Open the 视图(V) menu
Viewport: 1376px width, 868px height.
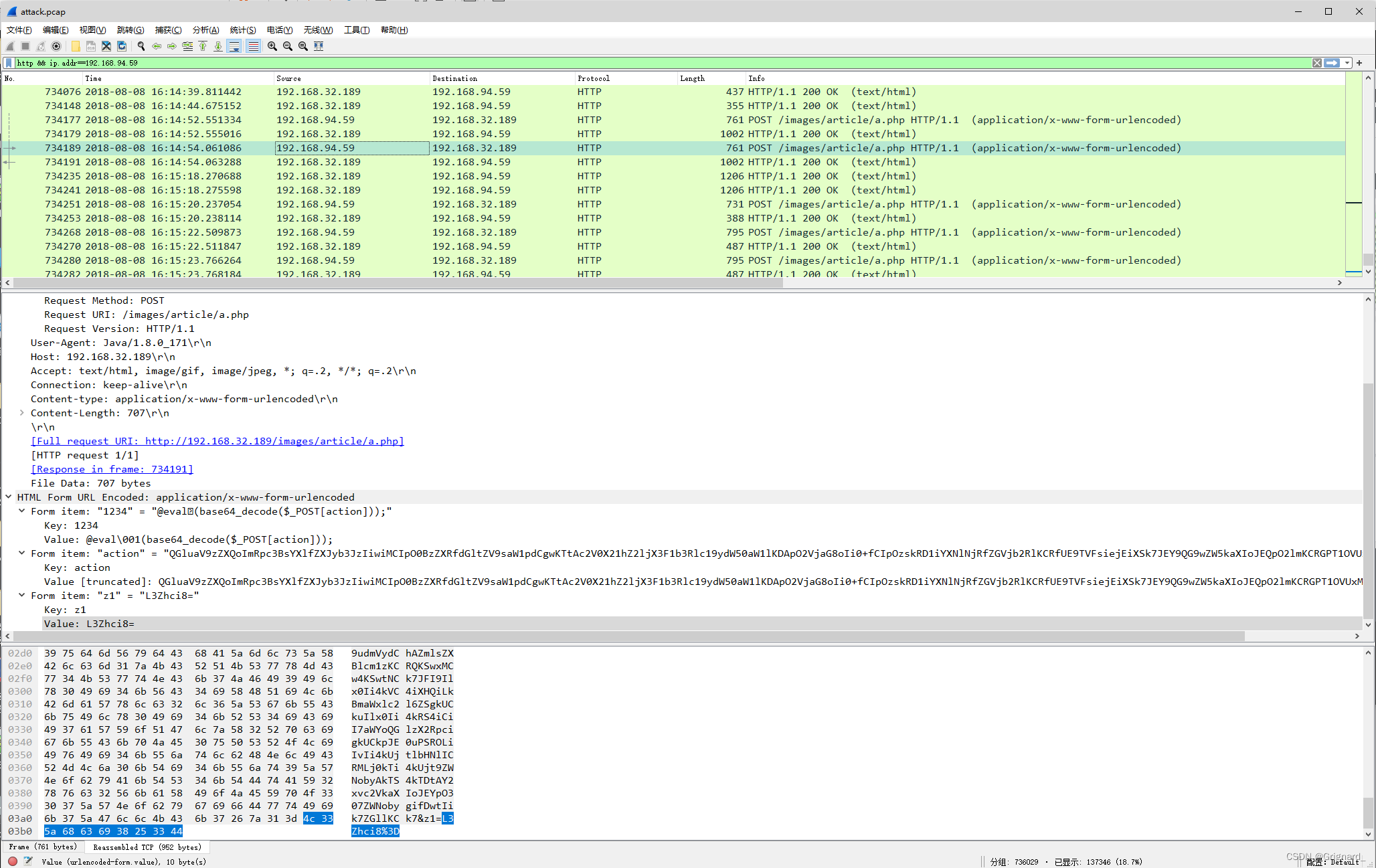coord(92,30)
